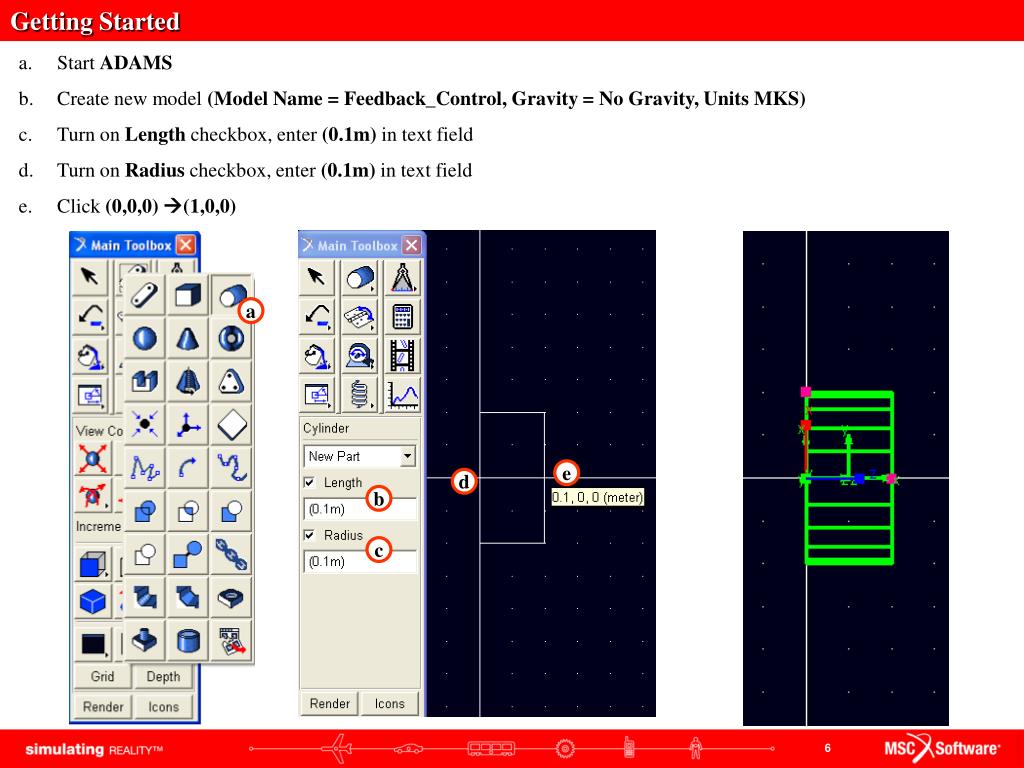Screen dimensions: 1024x768
Task: Click the solid blue isometric cube icon
Action: click(x=92, y=600)
